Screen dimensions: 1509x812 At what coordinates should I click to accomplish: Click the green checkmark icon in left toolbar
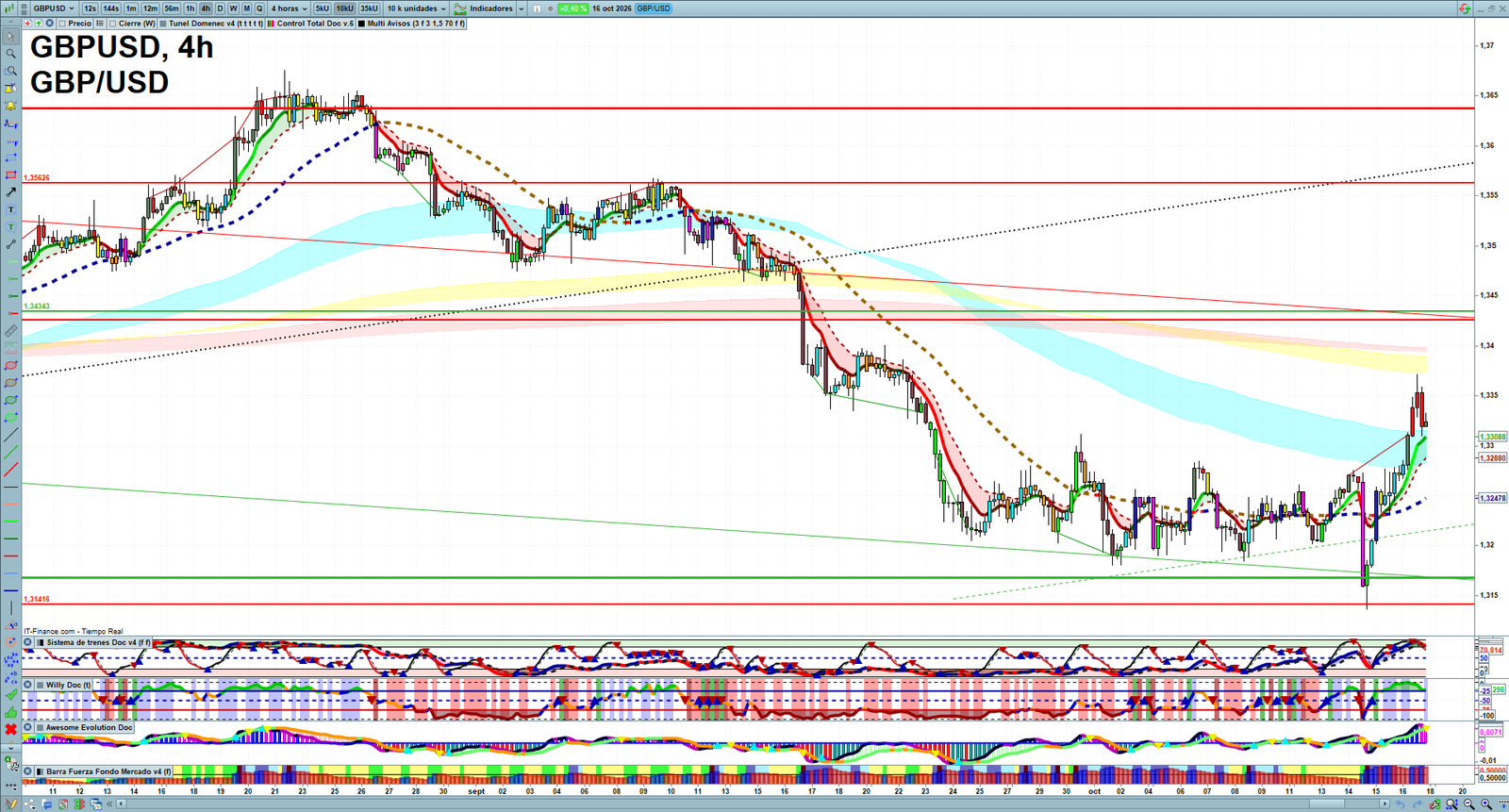(x=10, y=695)
